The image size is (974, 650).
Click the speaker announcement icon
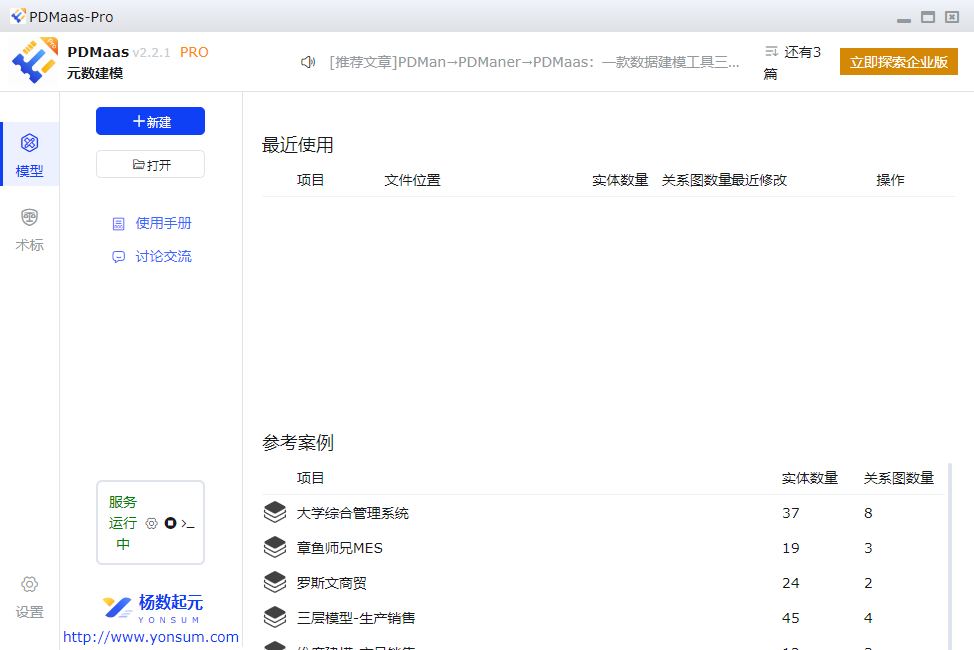[307, 62]
